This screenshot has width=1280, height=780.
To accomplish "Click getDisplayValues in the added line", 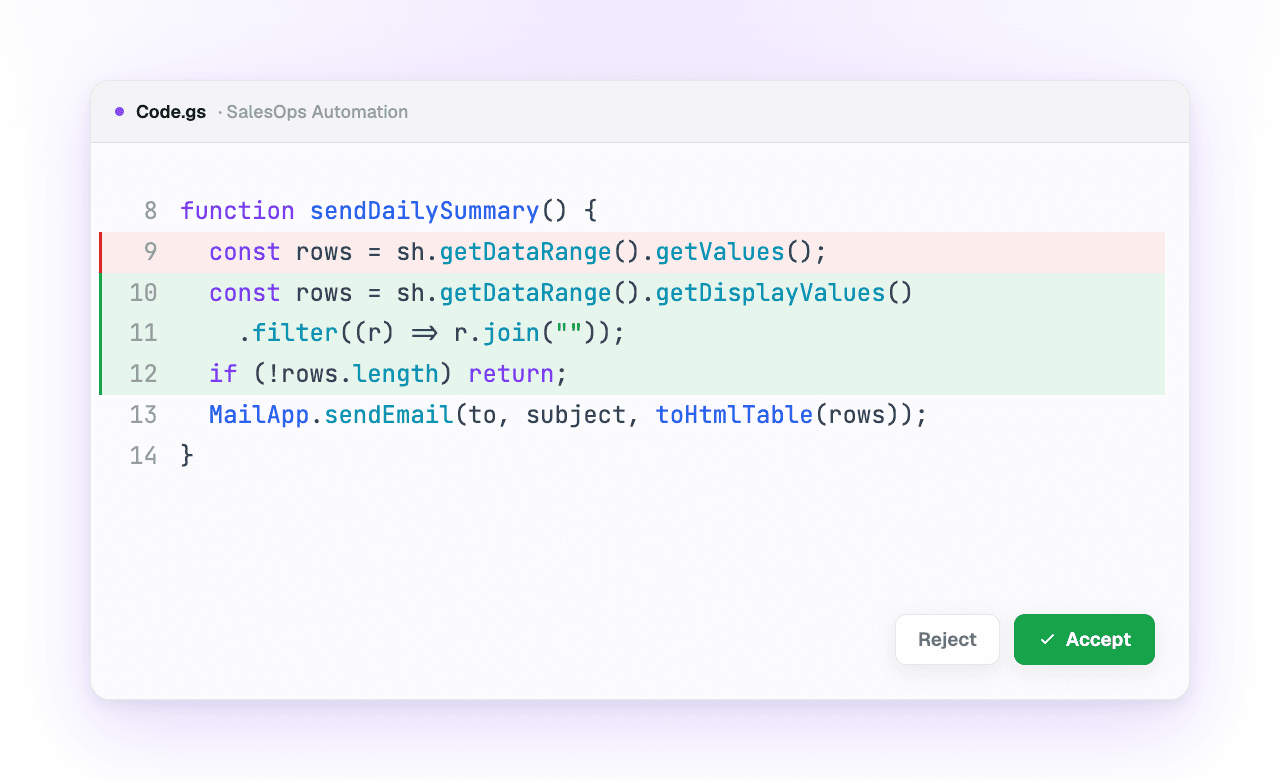I will pos(770,293).
